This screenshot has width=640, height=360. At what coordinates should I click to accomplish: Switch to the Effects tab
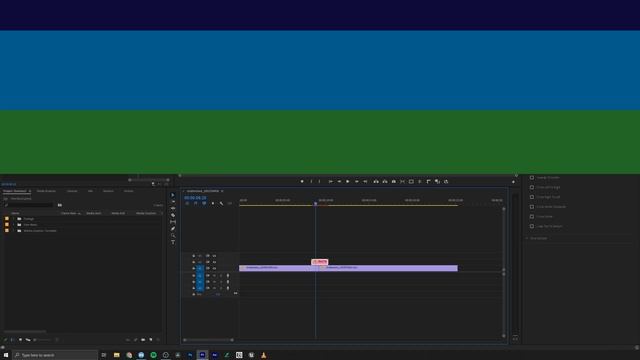pos(108,191)
